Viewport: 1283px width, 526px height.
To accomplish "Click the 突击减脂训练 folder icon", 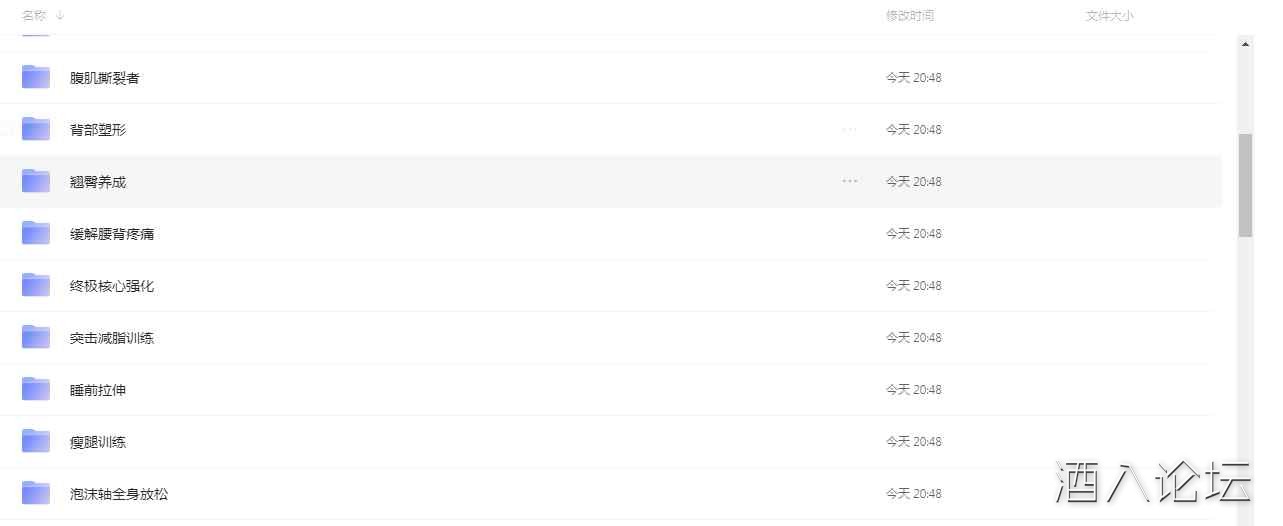I will 36,337.
